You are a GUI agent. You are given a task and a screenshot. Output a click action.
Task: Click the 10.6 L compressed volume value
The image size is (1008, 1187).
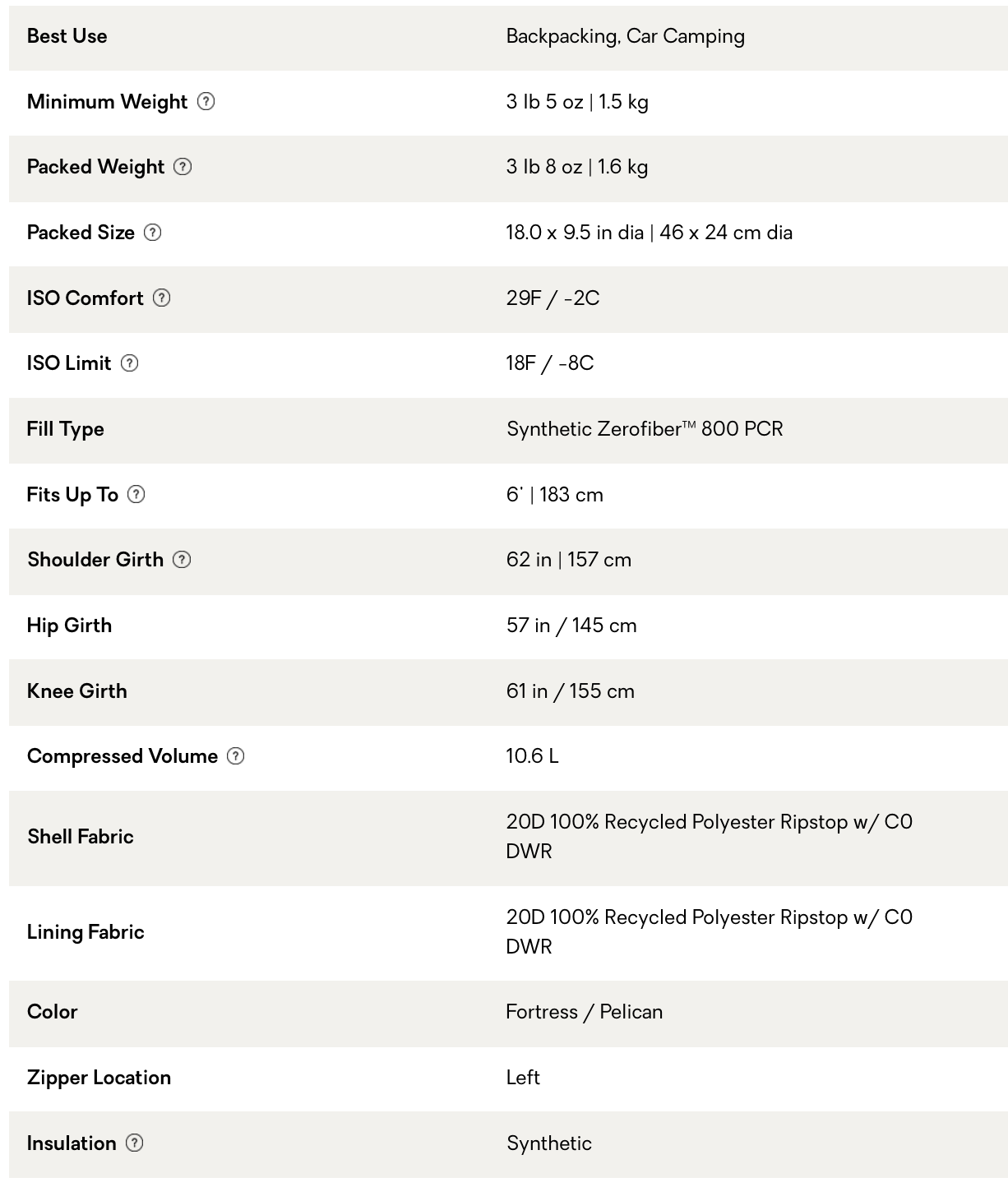[532, 756]
